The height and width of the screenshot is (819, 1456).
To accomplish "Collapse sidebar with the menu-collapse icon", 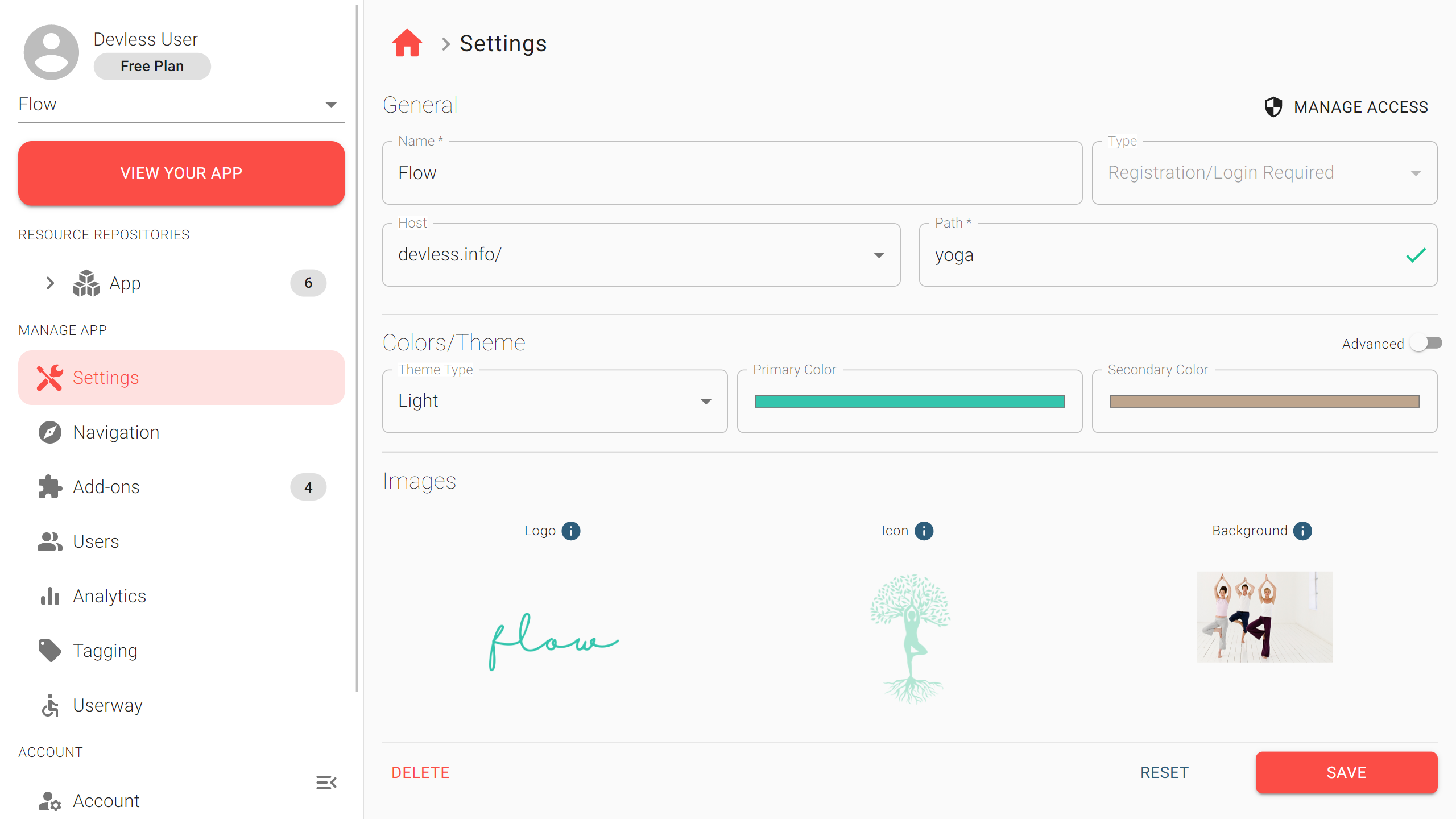I will 326,783.
